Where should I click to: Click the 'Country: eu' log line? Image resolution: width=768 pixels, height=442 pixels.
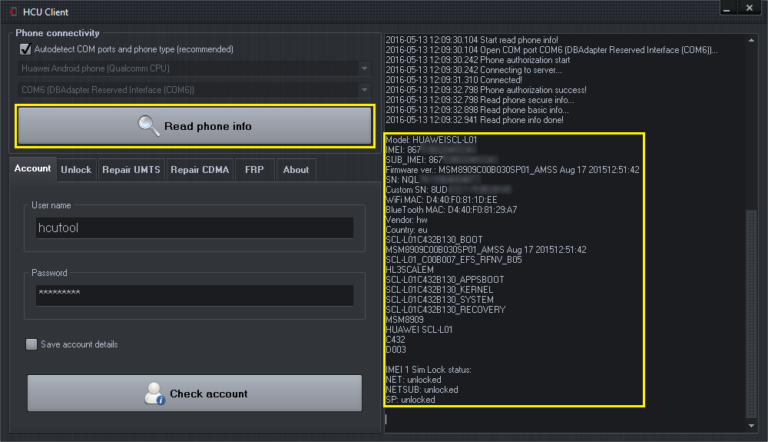(407, 230)
